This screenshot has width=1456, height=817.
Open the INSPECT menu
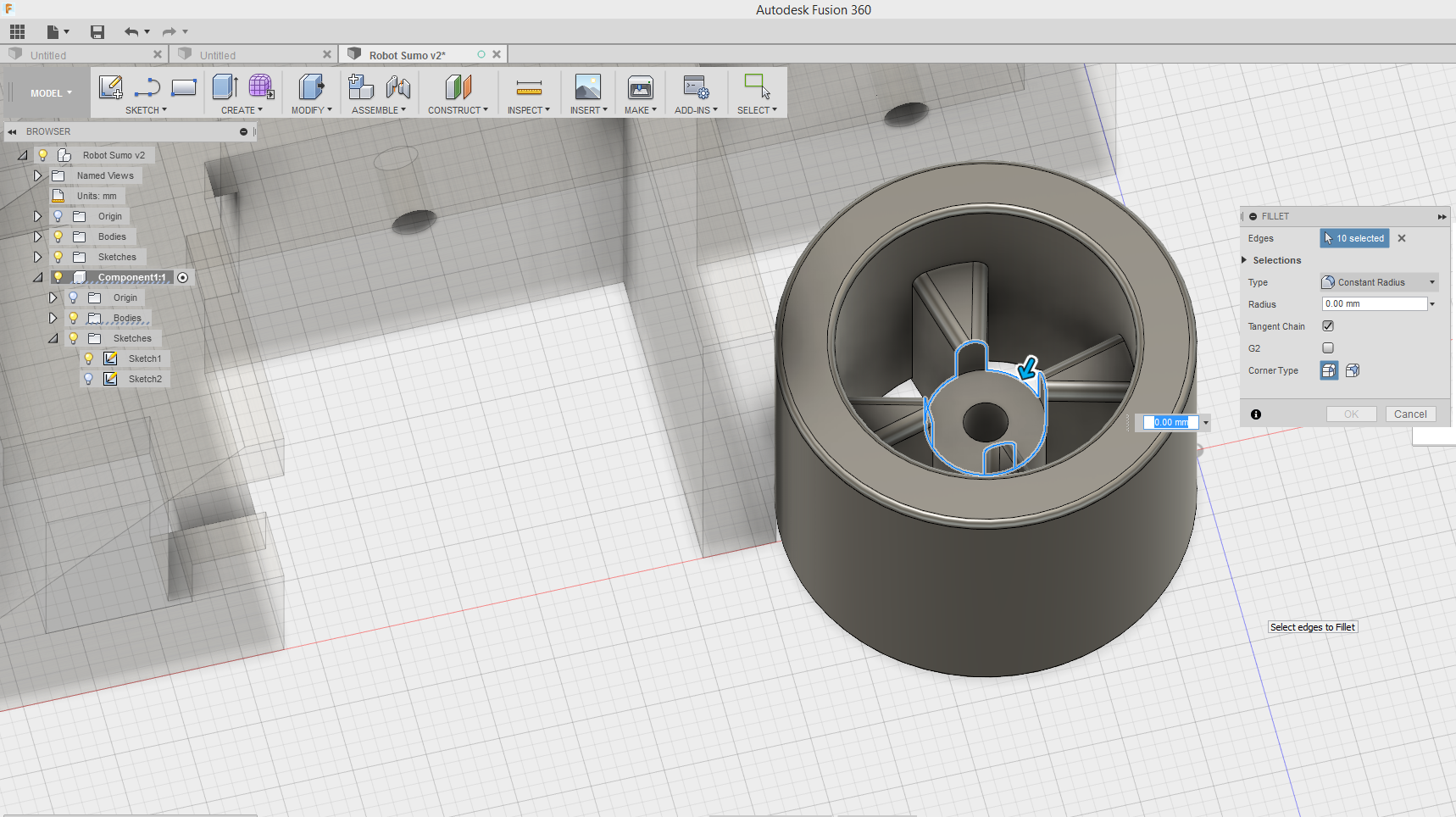[x=528, y=110]
